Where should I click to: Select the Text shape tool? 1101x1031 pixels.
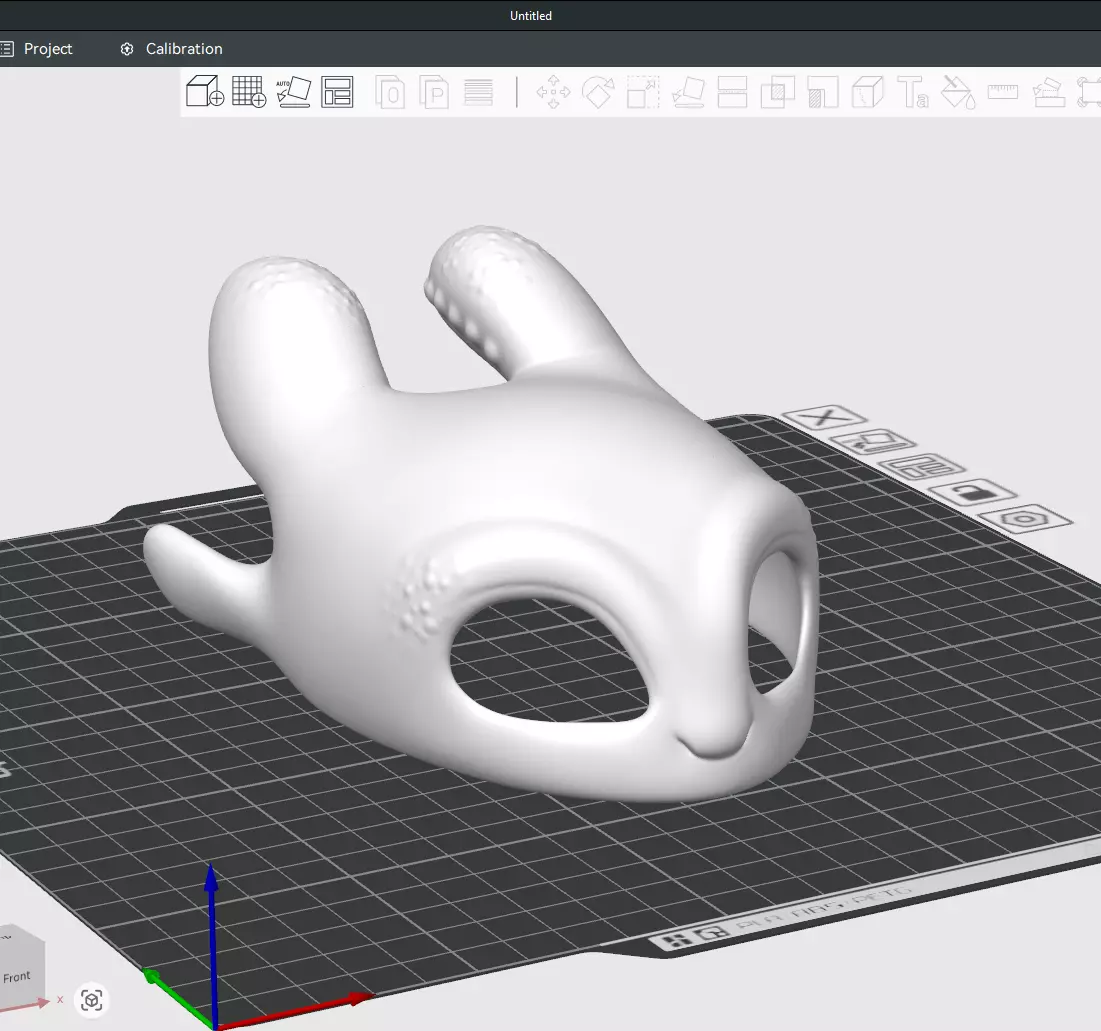click(913, 92)
